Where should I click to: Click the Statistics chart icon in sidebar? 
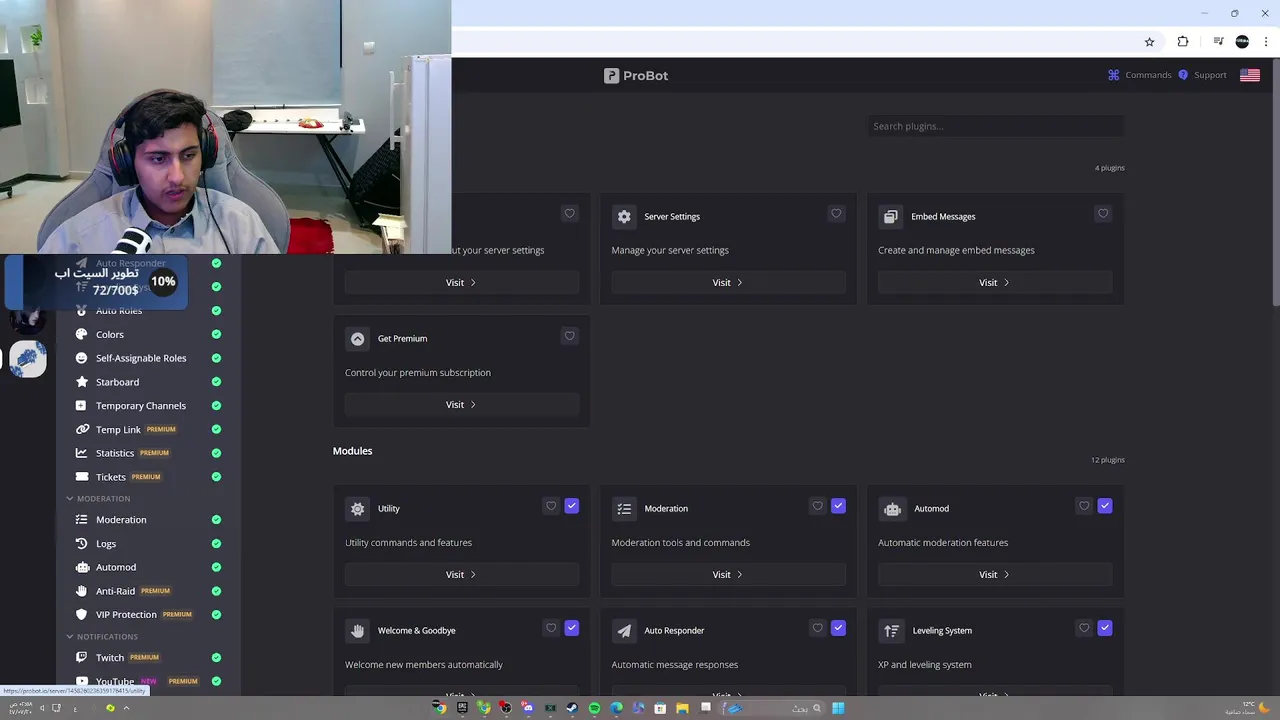coord(81,453)
